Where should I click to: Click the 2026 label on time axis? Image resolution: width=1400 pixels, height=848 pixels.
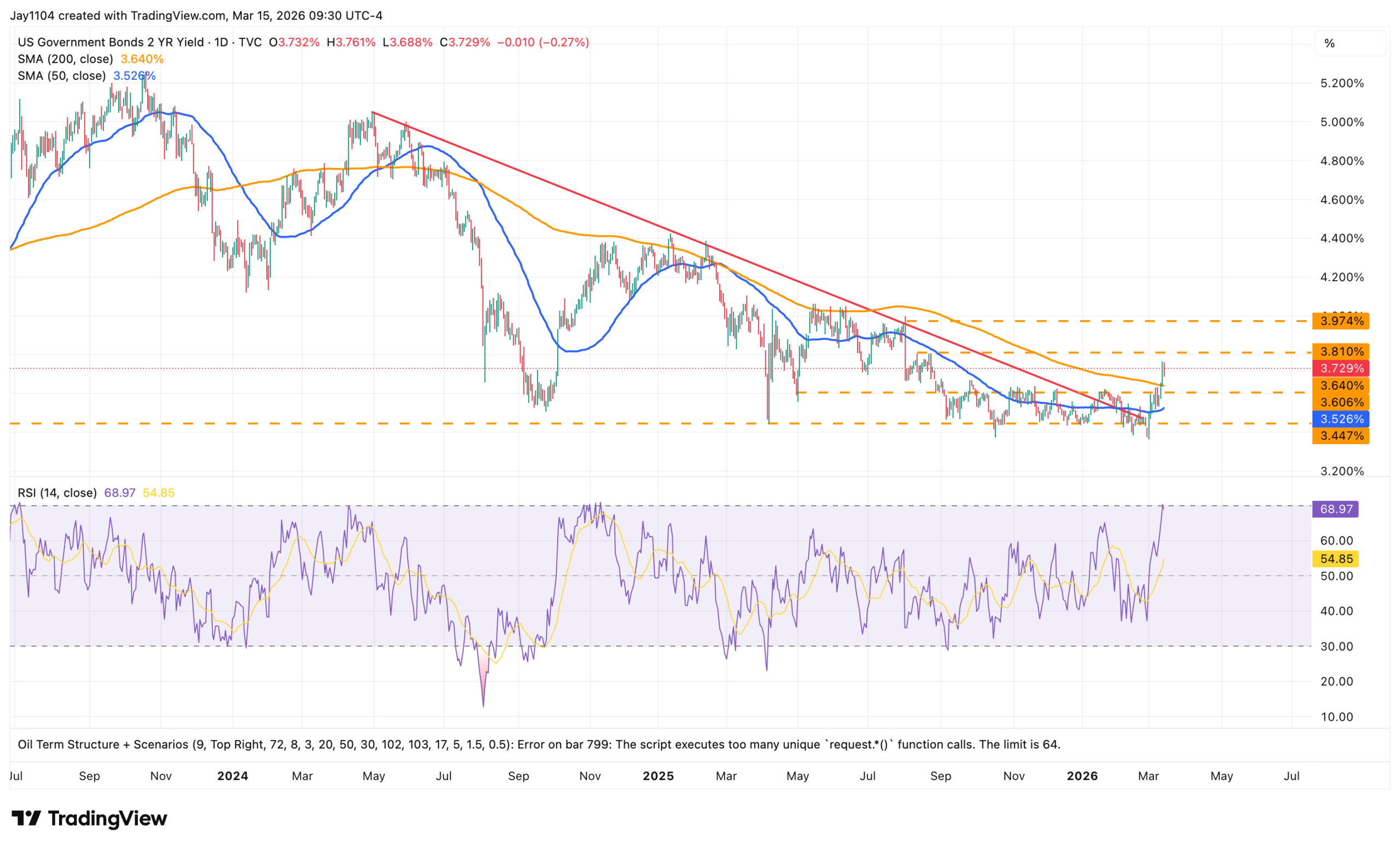pyautogui.click(x=1082, y=776)
